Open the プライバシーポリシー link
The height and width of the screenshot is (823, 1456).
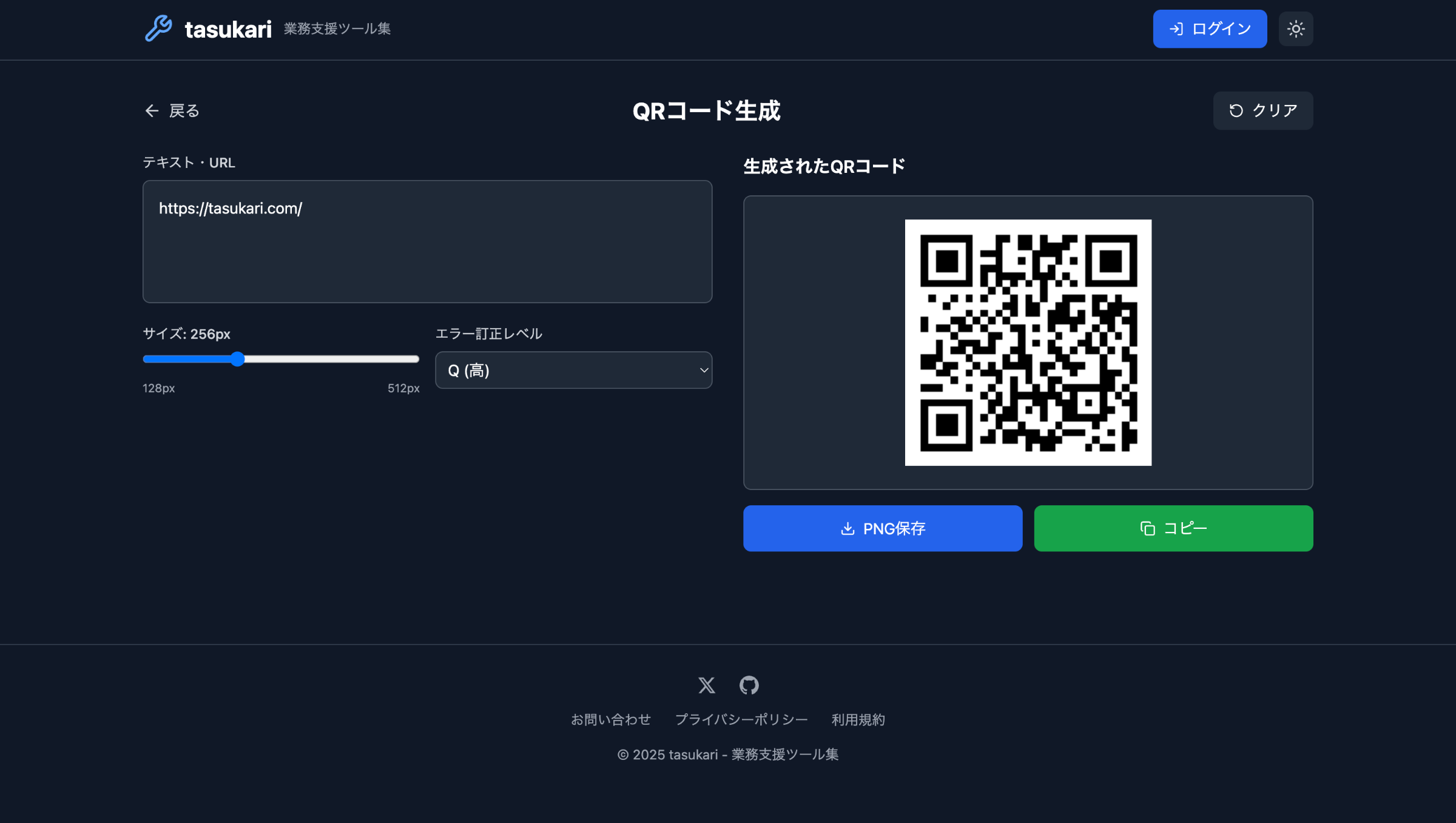[741, 720]
